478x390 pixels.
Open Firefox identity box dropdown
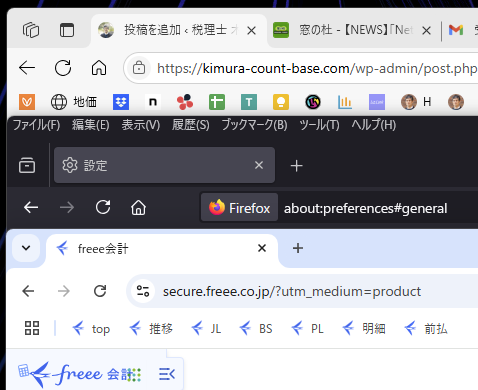click(x=239, y=208)
